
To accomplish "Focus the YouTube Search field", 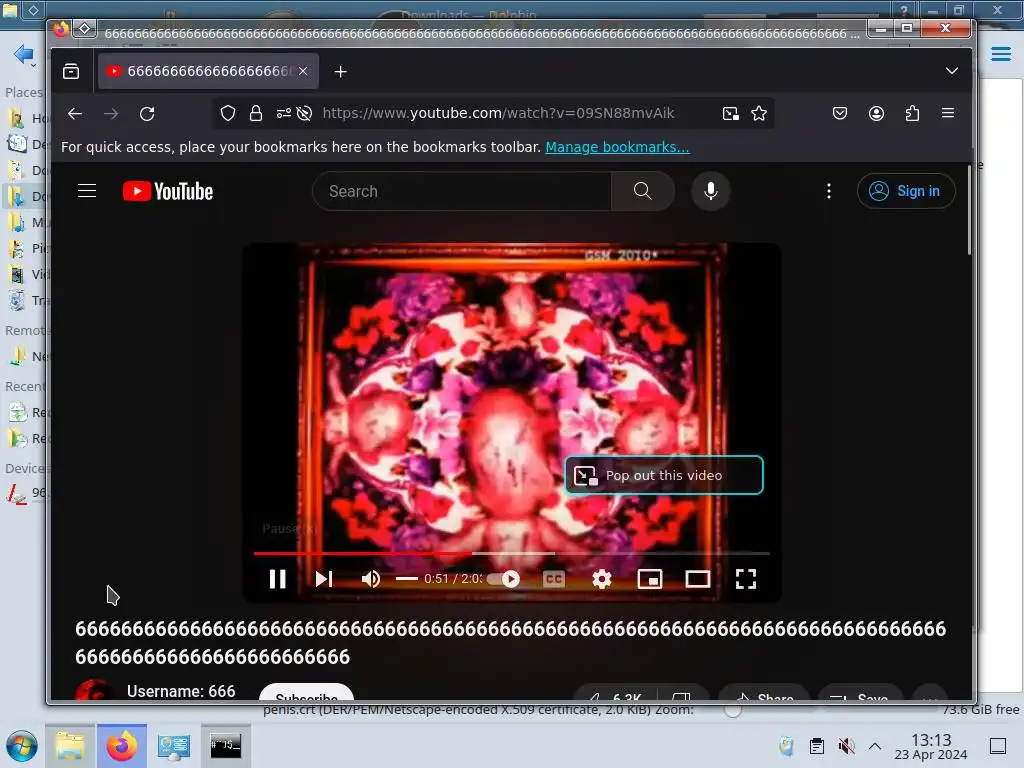I will pos(462,191).
